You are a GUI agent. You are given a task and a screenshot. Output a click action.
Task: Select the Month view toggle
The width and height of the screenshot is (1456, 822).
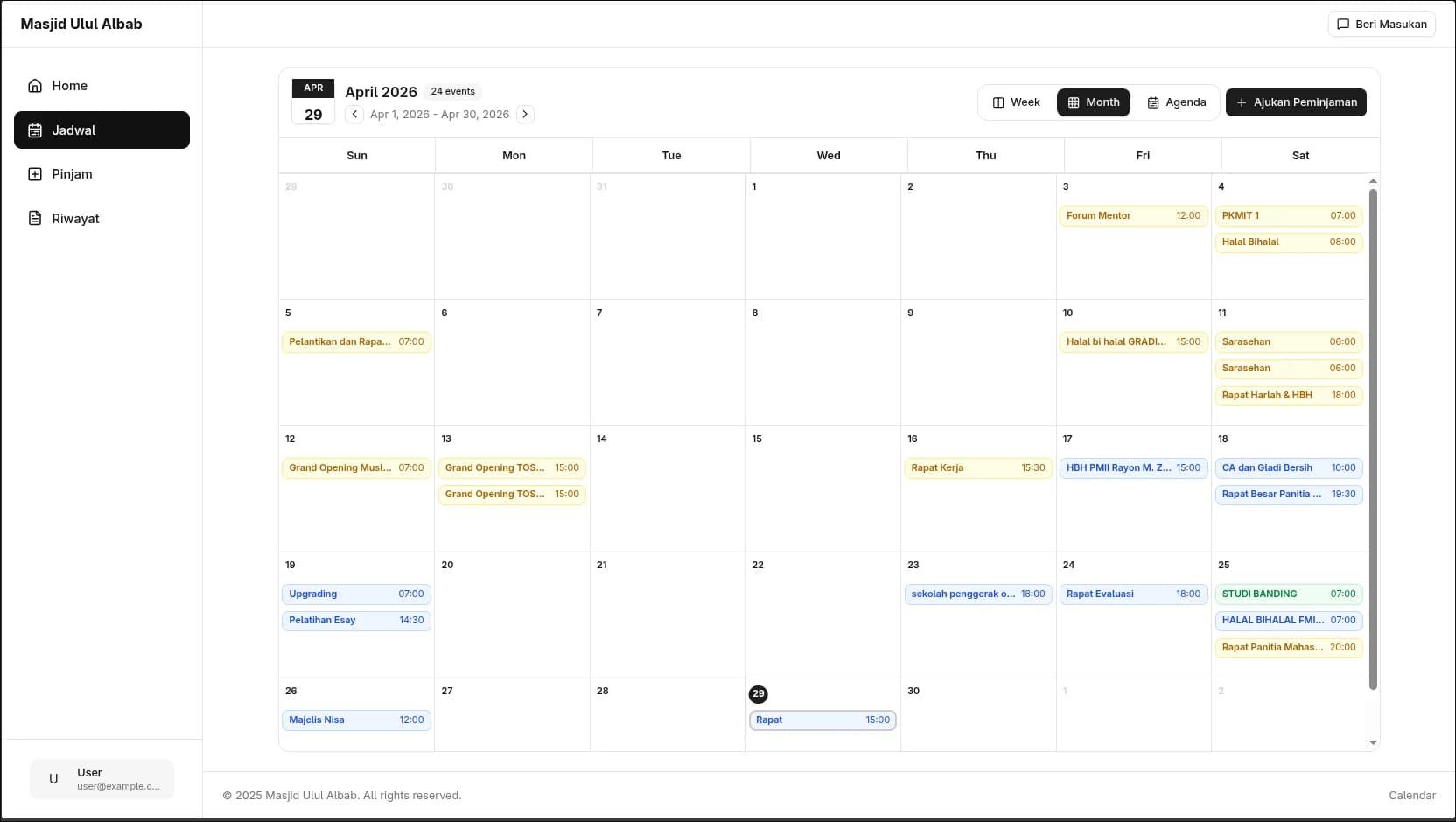1094,102
